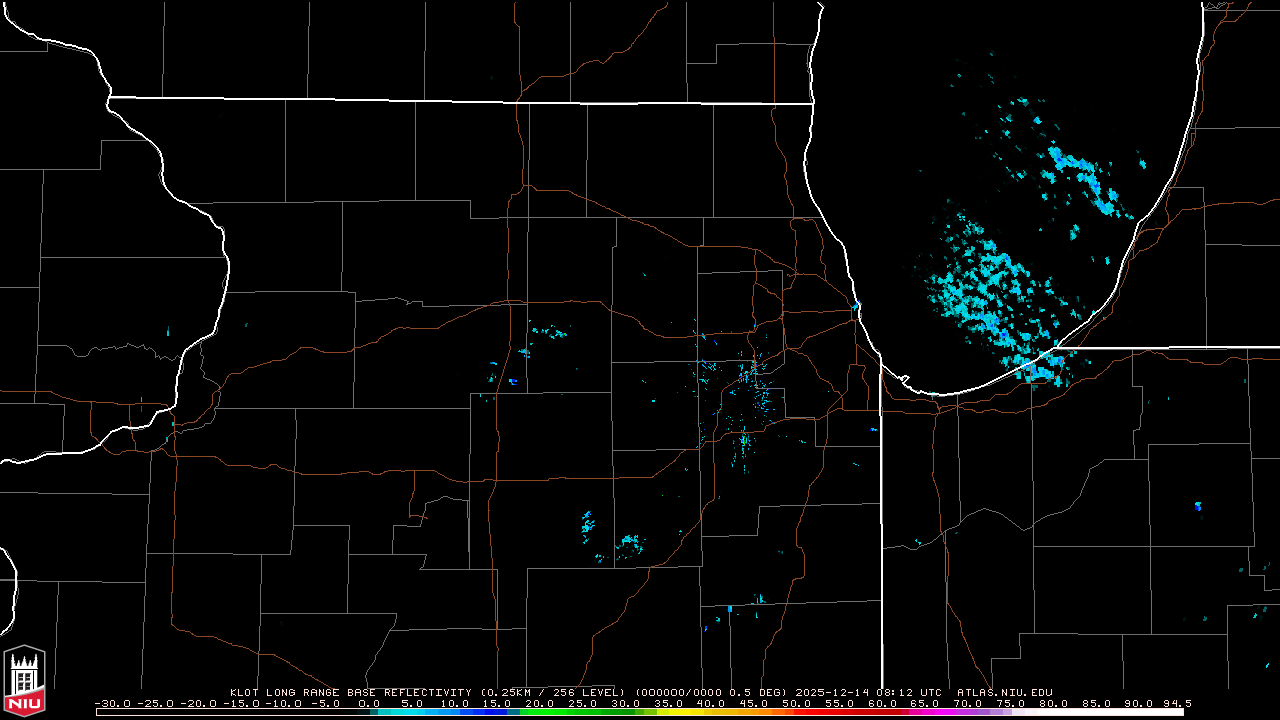Click the ATLAS.NIU.EDU text link
This screenshot has height=720, width=1280.
pyautogui.click(x=1004, y=692)
